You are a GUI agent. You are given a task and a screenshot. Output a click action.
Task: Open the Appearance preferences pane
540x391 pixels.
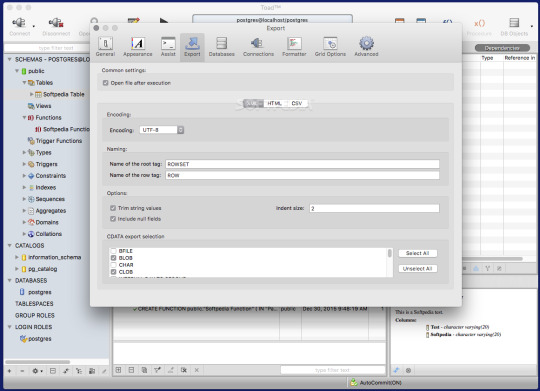tap(138, 47)
